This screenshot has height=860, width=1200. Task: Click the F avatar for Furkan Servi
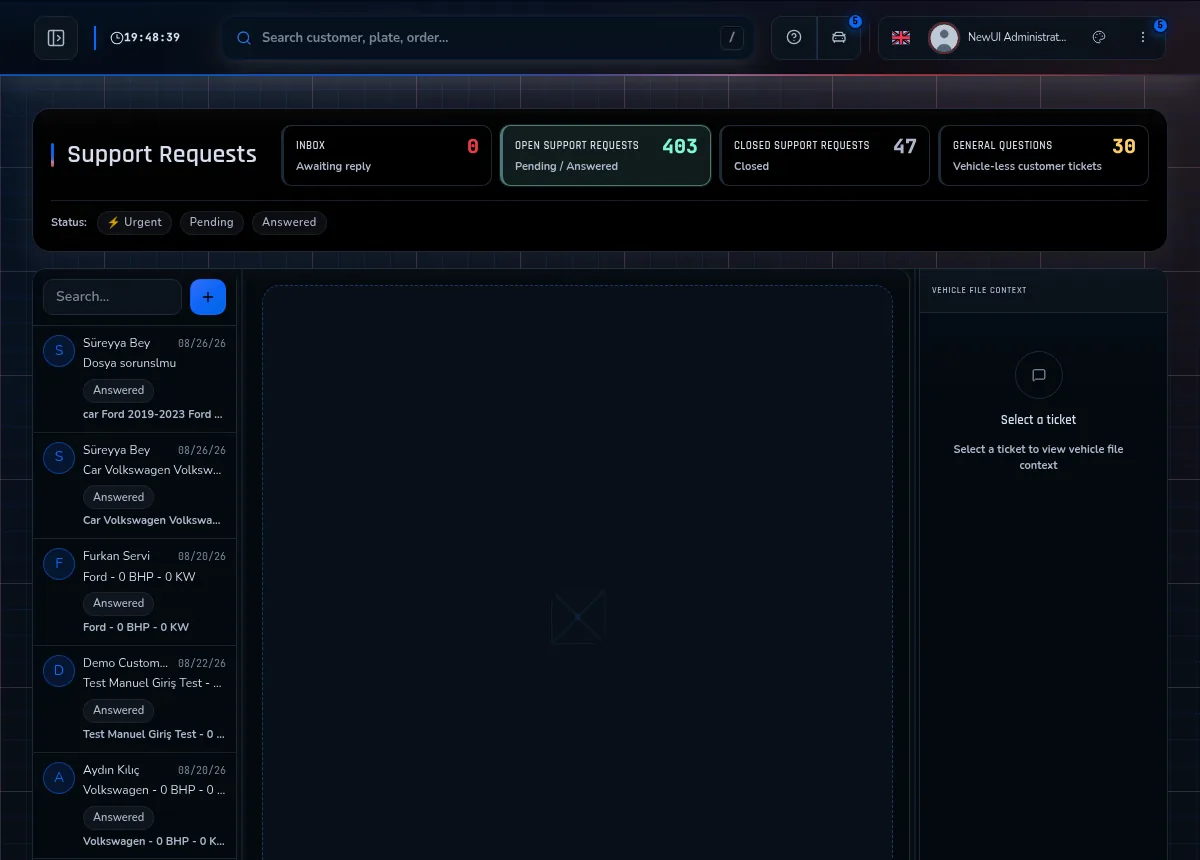[x=59, y=563]
